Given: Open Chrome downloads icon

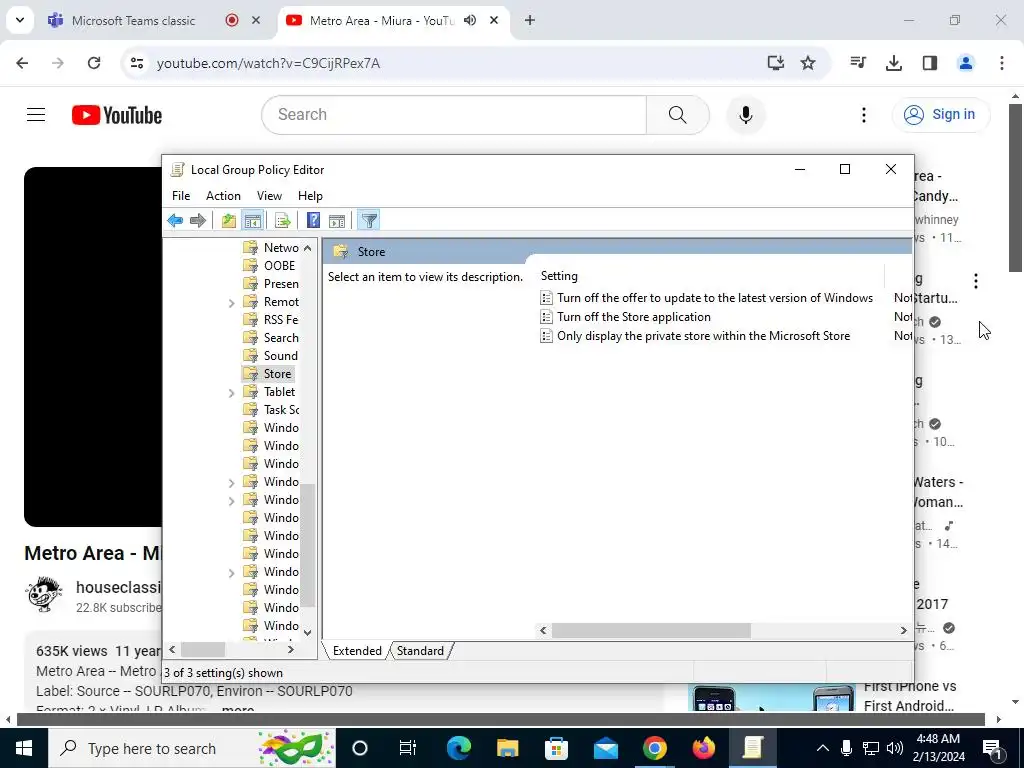Looking at the screenshot, I should [893, 63].
